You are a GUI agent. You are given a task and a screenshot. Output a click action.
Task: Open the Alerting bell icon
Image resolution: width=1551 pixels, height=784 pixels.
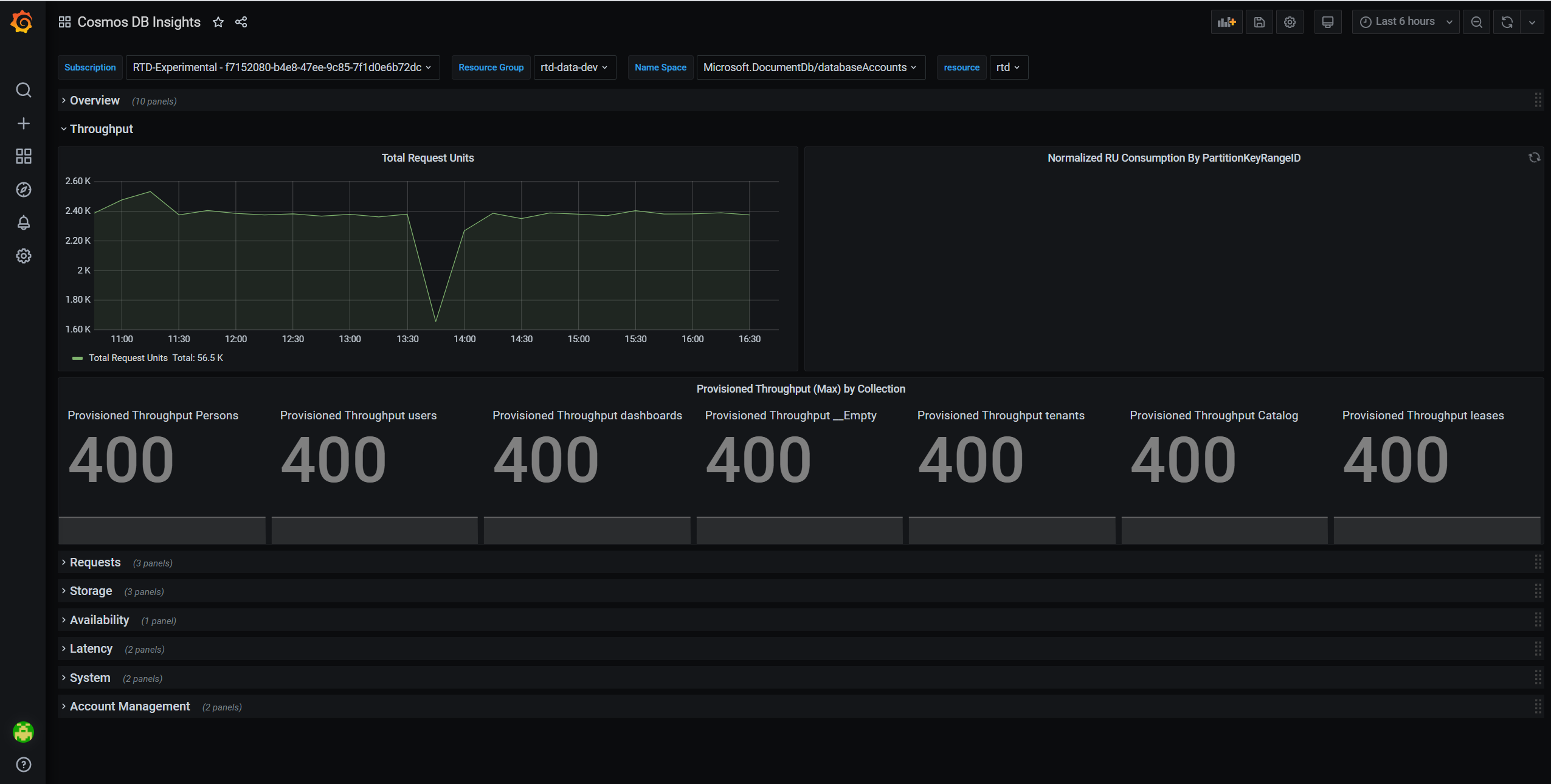click(x=23, y=223)
